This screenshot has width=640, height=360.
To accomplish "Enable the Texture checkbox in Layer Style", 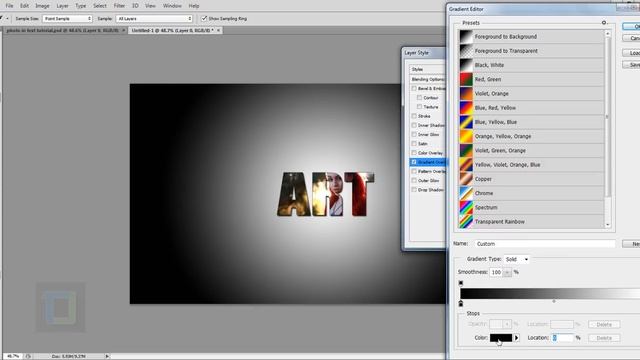I will [x=419, y=107].
